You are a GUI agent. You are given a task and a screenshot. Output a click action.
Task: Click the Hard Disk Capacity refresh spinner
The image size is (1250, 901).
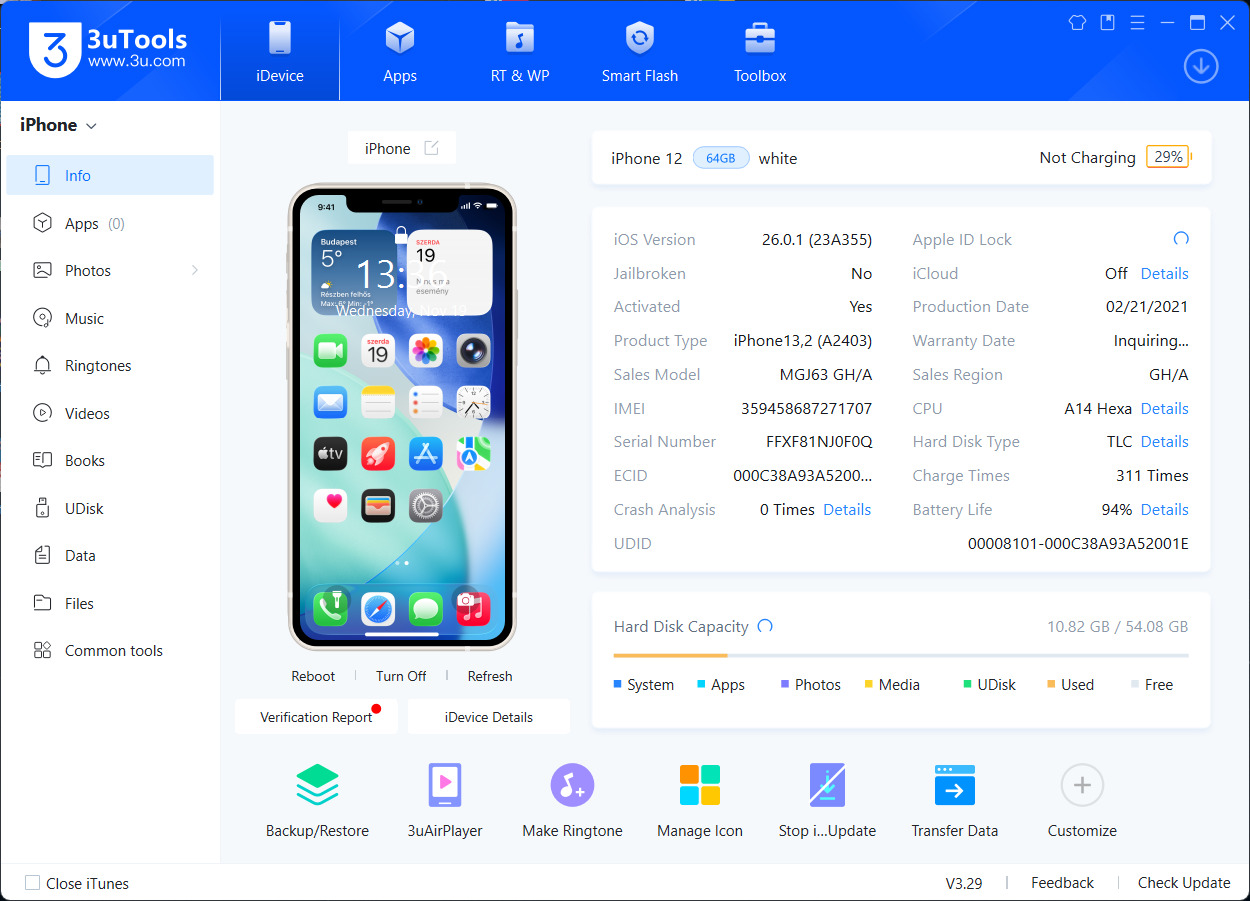(765, 626)
